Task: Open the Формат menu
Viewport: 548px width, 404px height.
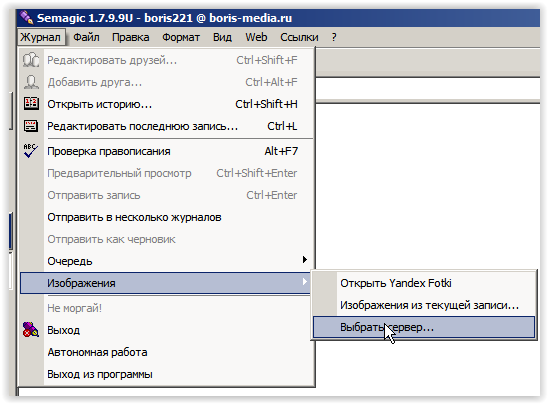Action: (181, 37)
